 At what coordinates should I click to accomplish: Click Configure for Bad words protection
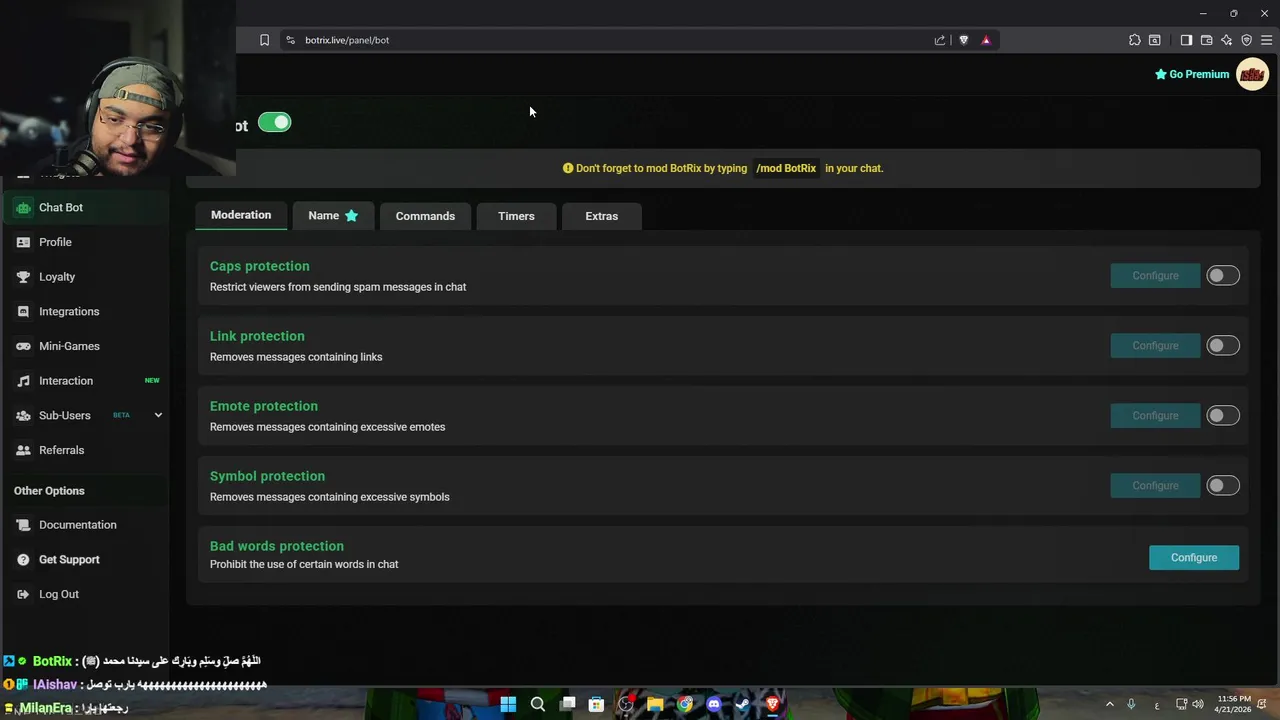pyautogui.click(x=1194, y=558)
